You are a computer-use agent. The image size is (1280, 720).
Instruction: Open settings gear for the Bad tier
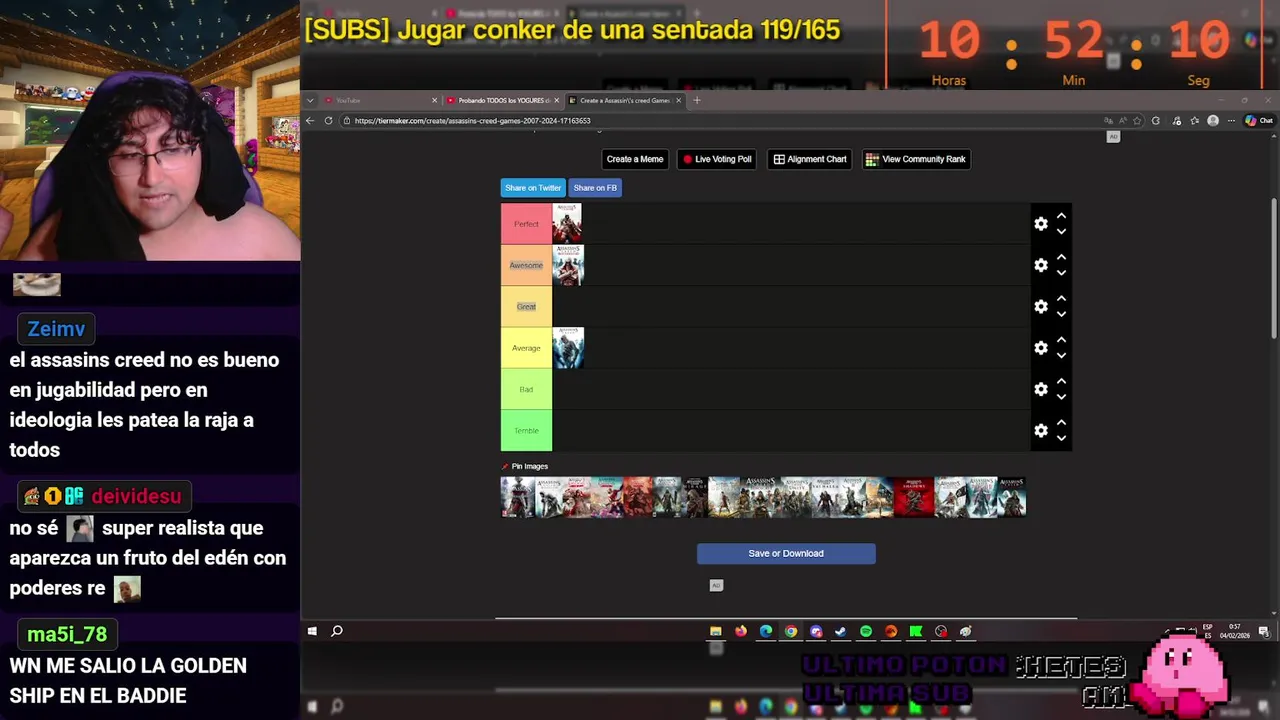[x=1041, y=389]
